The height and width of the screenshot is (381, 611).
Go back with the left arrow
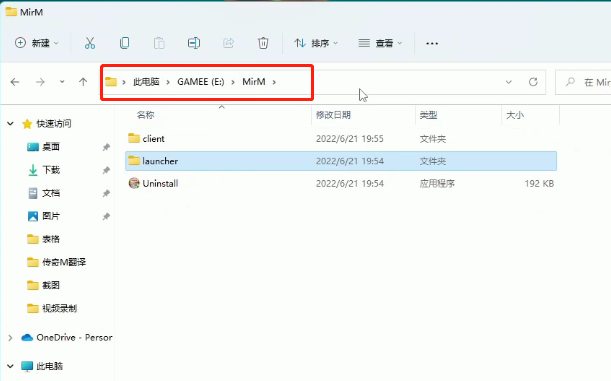pos(15,82)
